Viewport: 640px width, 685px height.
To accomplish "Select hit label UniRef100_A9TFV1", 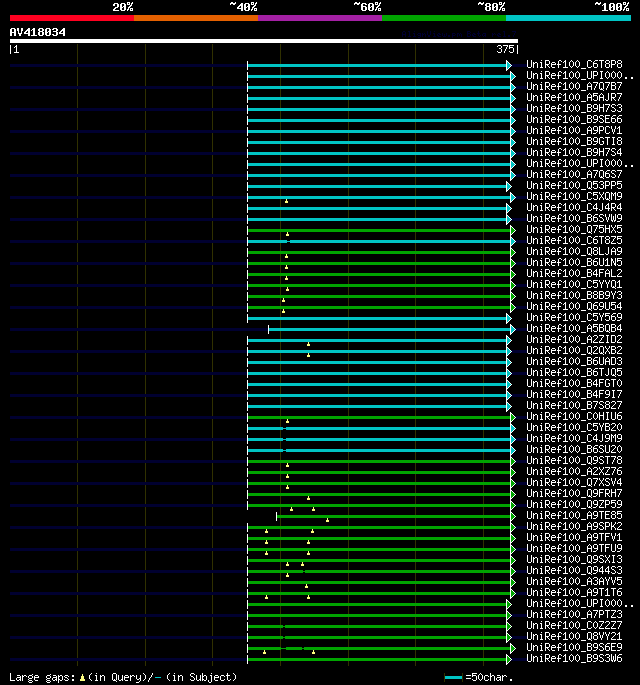I will (574, 537).
